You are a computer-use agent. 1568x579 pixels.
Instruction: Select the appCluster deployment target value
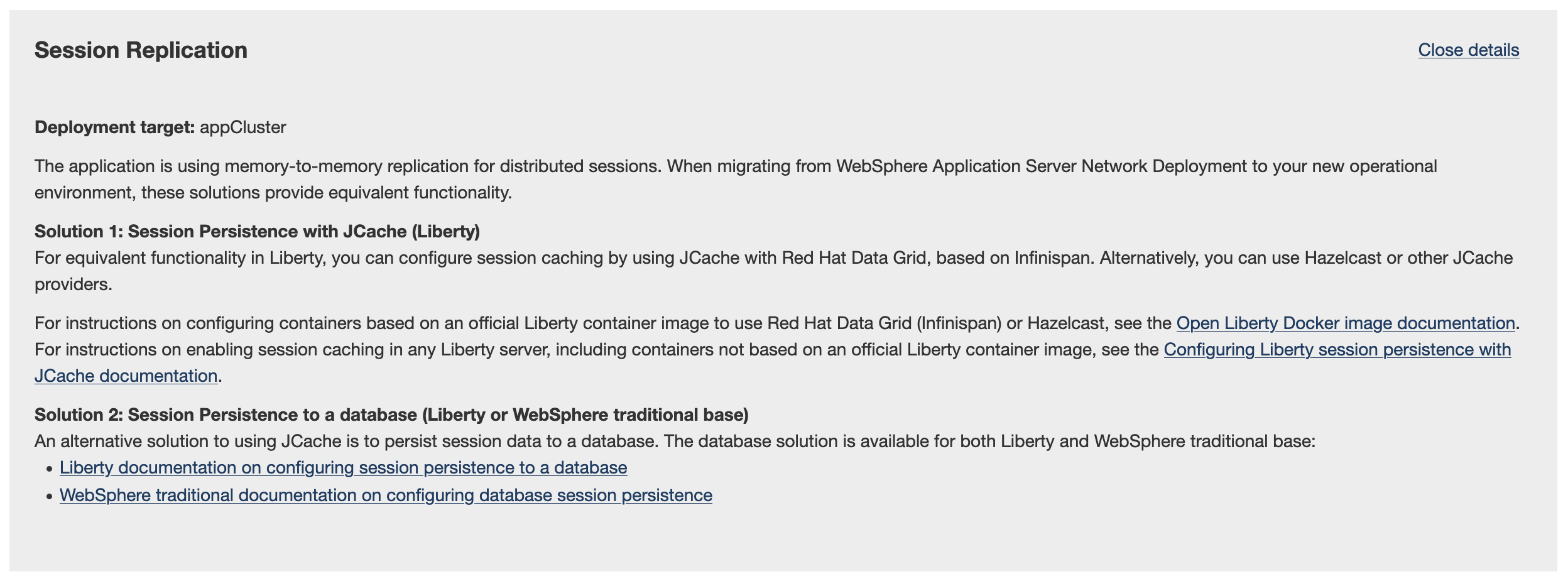(x=243, y=127)
